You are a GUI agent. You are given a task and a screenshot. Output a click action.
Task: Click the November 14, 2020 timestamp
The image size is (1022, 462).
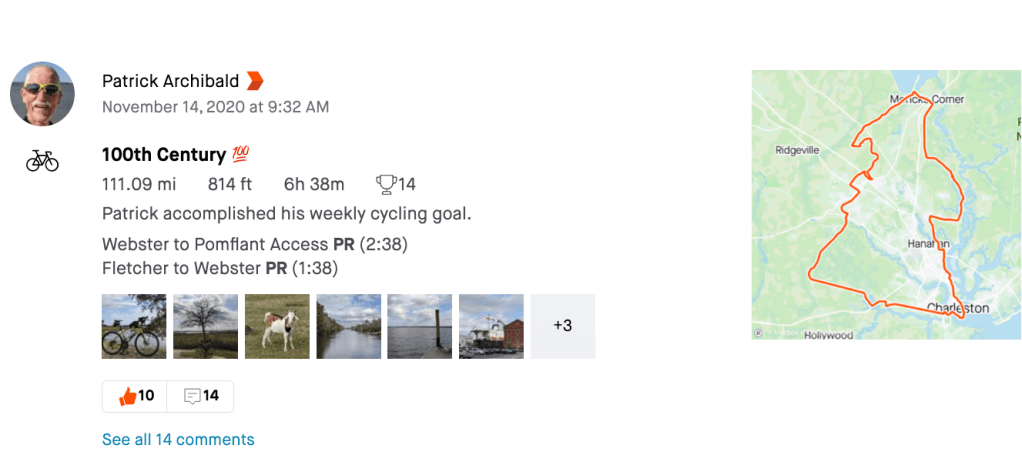click(215, 107)
